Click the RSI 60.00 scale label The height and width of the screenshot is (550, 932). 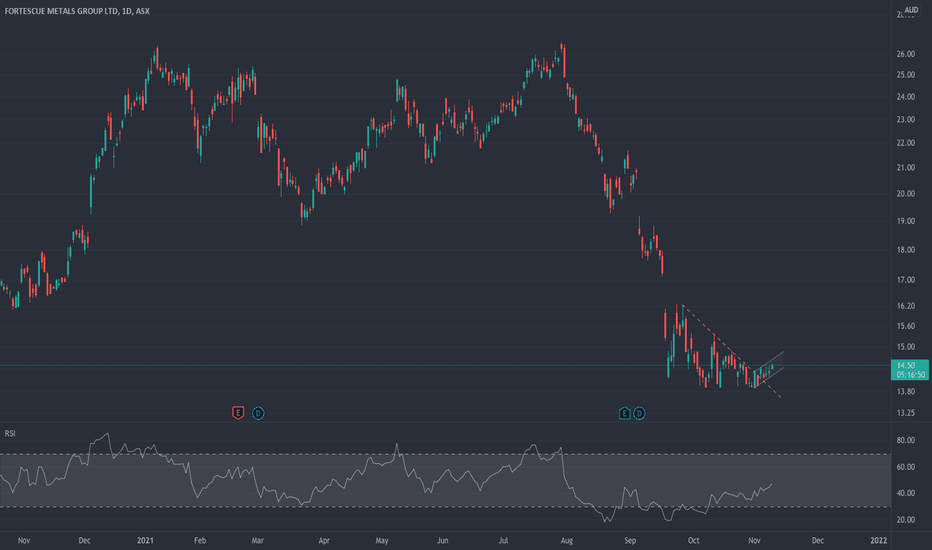[906, 467]
